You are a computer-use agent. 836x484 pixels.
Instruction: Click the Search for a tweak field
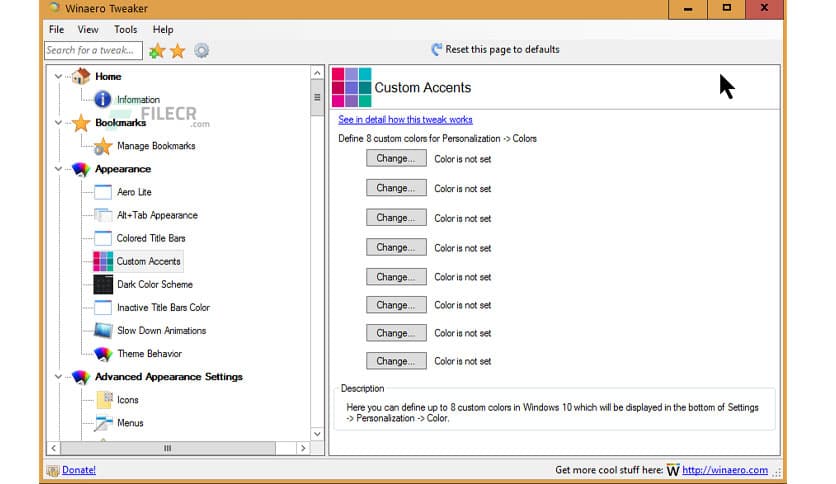(93, 50)
